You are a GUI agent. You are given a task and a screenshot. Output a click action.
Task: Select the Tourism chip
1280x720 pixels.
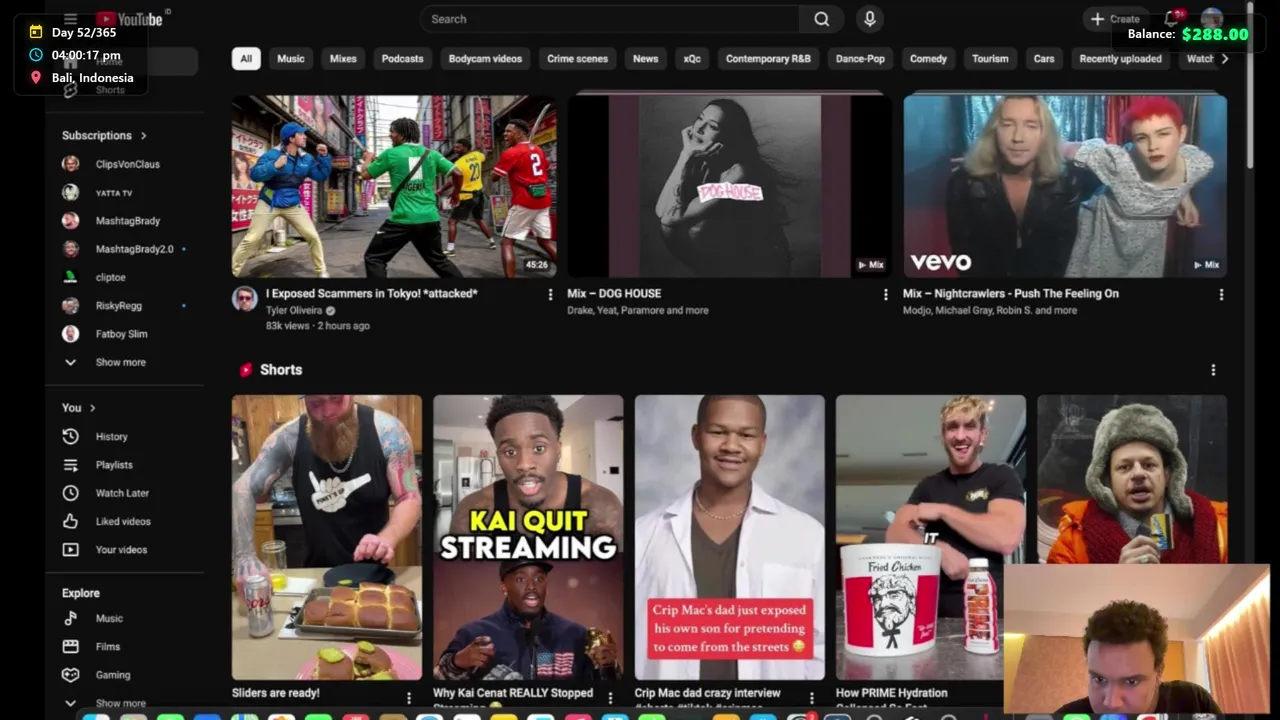click(x=990, y=59)
